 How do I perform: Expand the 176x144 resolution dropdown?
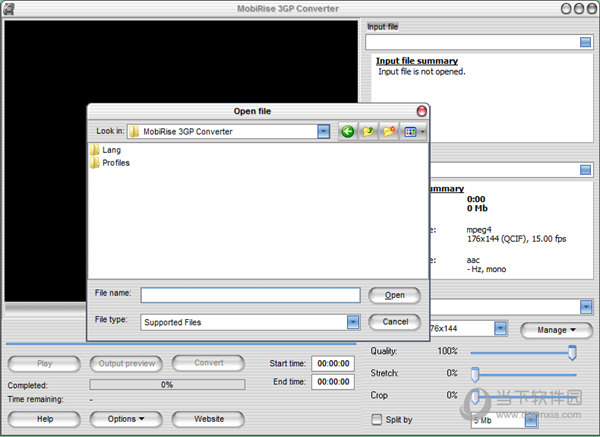[500, 328]
